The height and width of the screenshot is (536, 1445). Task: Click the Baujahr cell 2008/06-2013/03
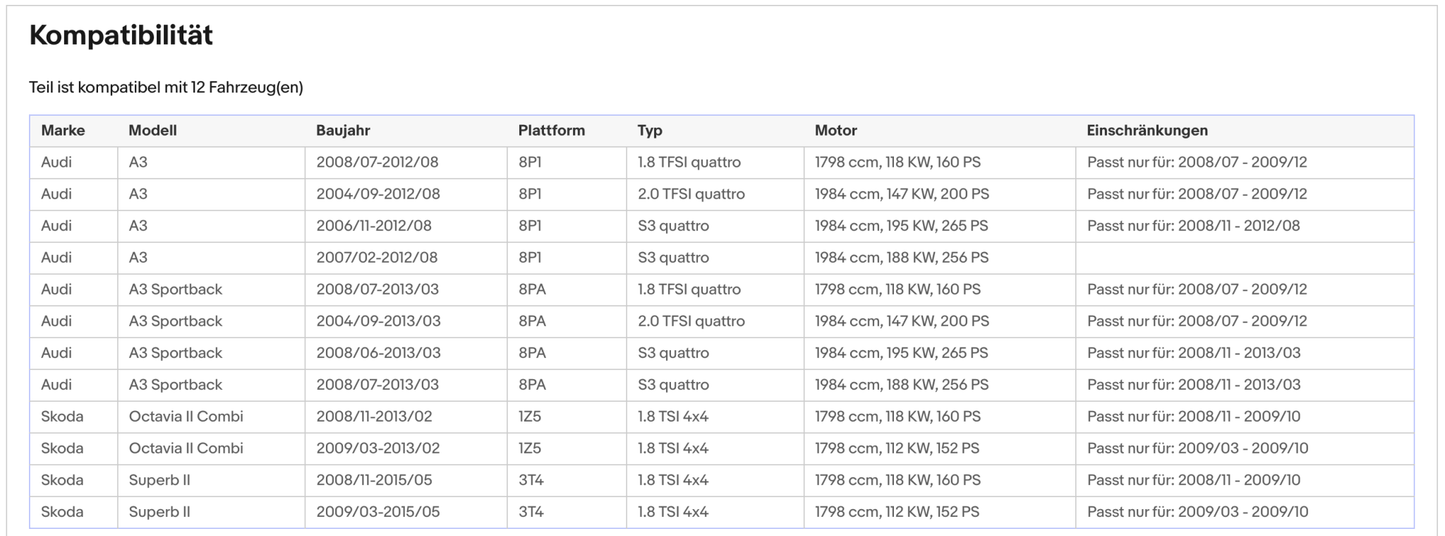pos(378,353)
